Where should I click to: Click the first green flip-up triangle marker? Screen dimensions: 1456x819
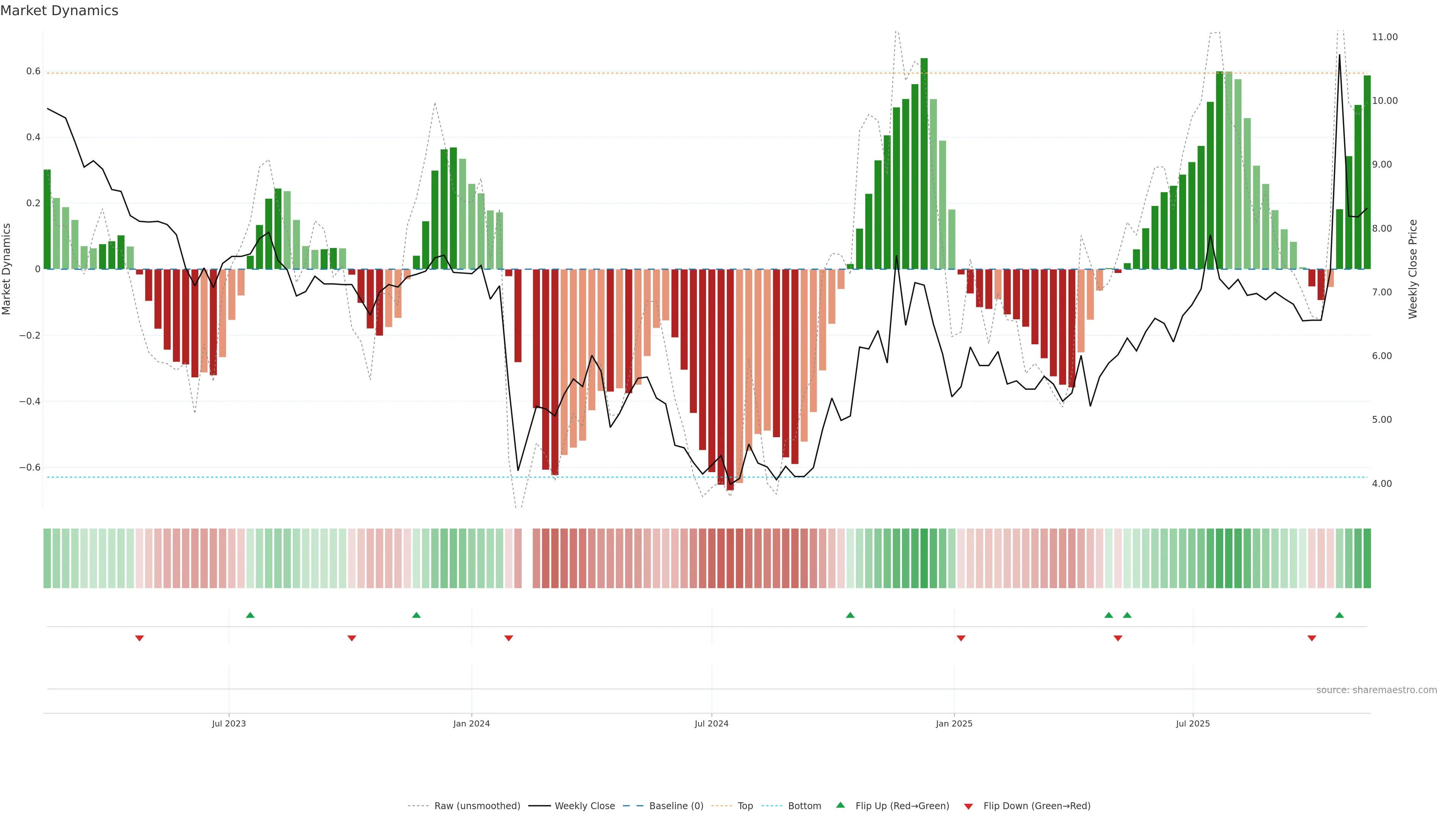pos(250,615)
